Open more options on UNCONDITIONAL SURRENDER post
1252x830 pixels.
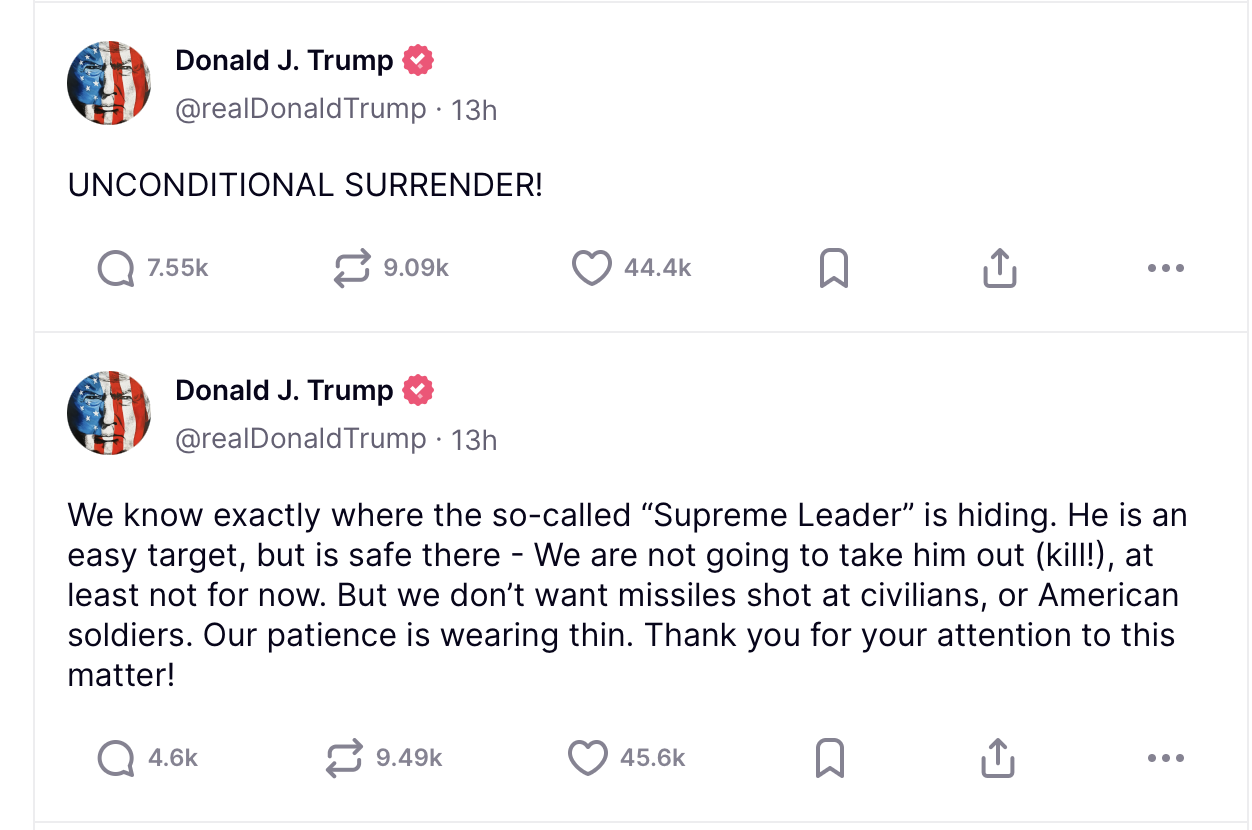[x=1165, y=268]
